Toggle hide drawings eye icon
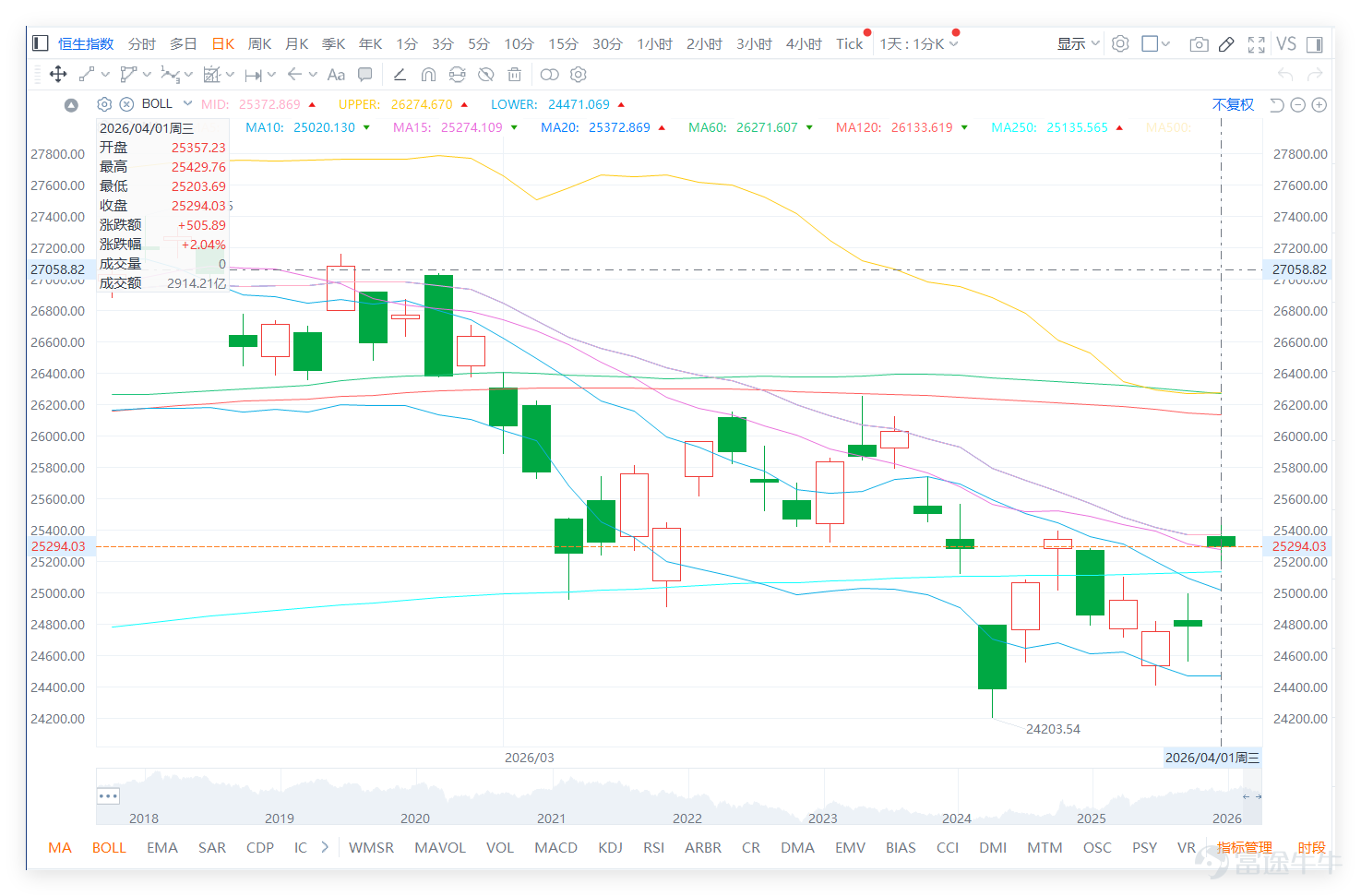Image resolution: width=1361 pixels, height=896 pixels. (x=486, y=75)
